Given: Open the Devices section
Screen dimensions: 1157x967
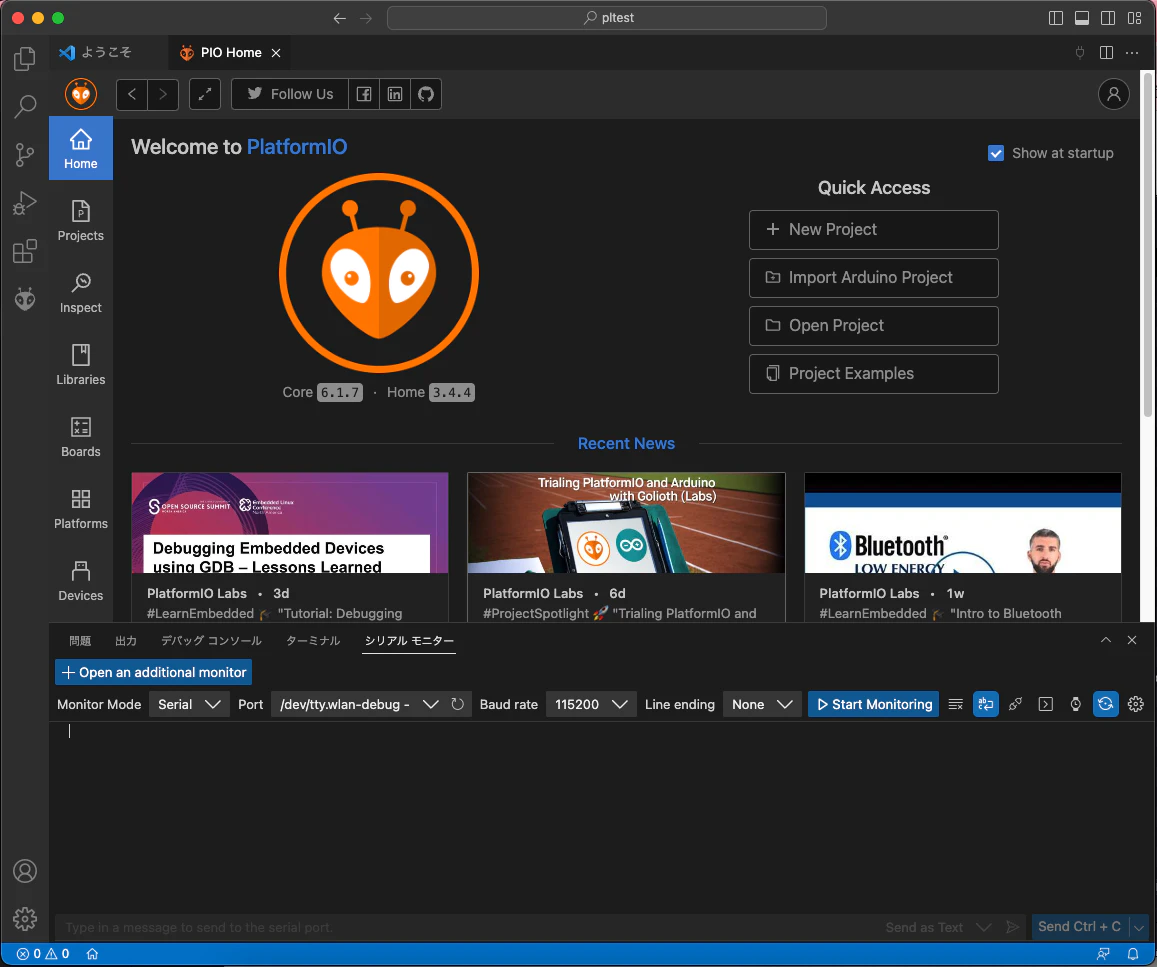Looking at the screenshot, I should pos(80,581).
